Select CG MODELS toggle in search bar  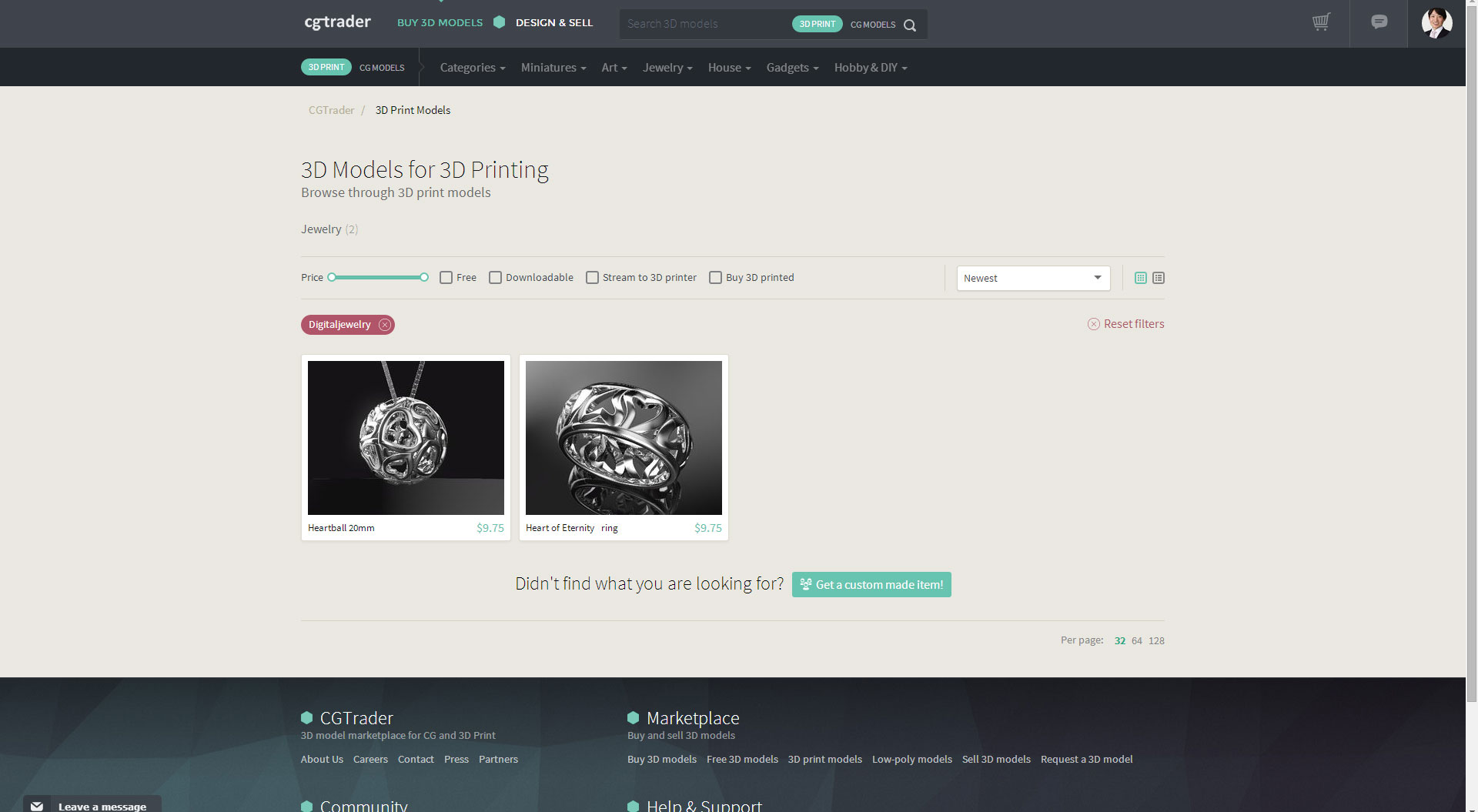pyautogui.click(x=873, y=25)
